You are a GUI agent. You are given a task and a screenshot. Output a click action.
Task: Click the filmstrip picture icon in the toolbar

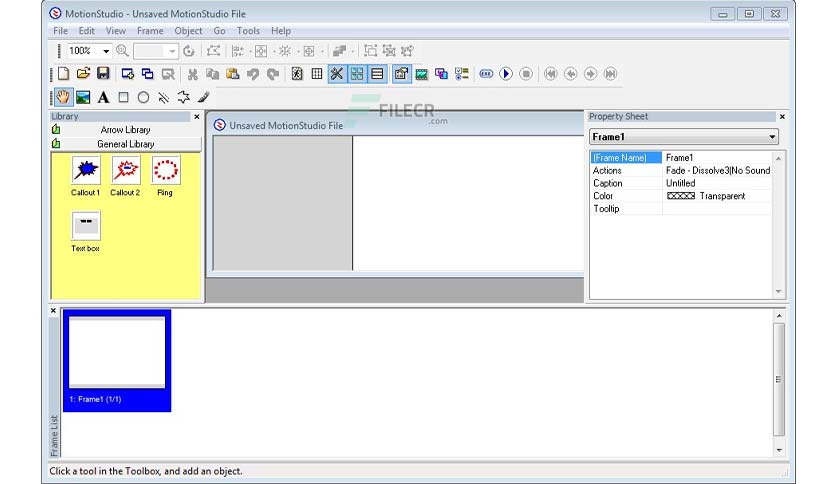pyautogui.click(x=421, y=74)
